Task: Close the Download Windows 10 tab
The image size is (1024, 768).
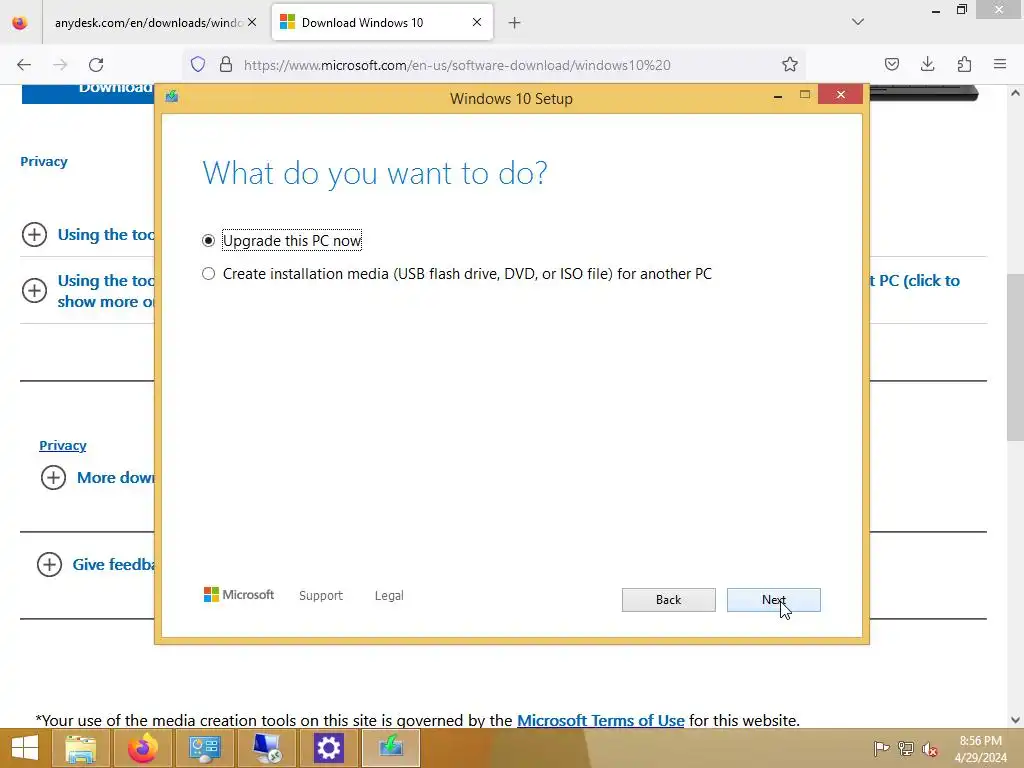Action: click(477, 22)
